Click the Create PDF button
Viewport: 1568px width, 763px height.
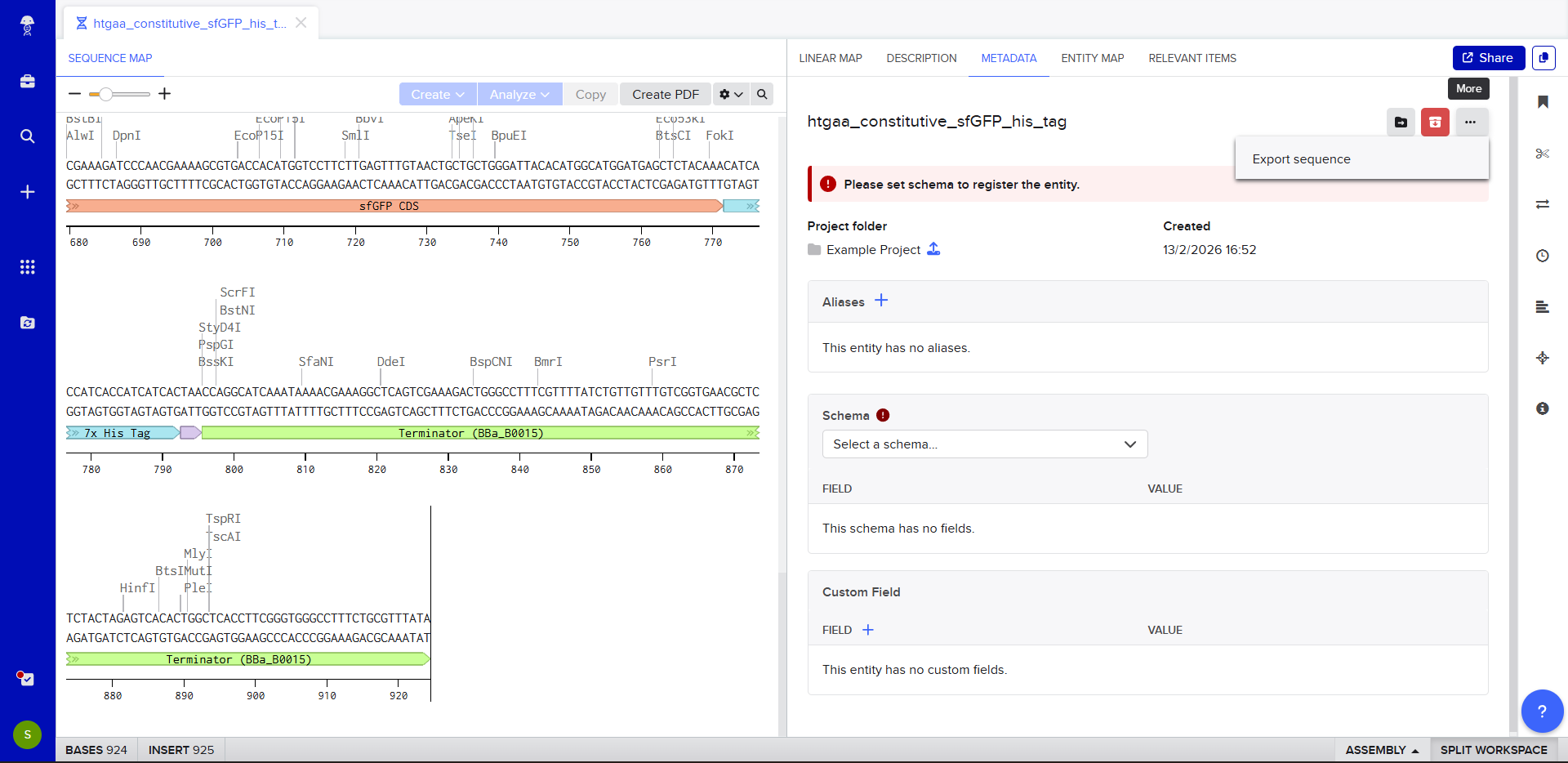665,94
